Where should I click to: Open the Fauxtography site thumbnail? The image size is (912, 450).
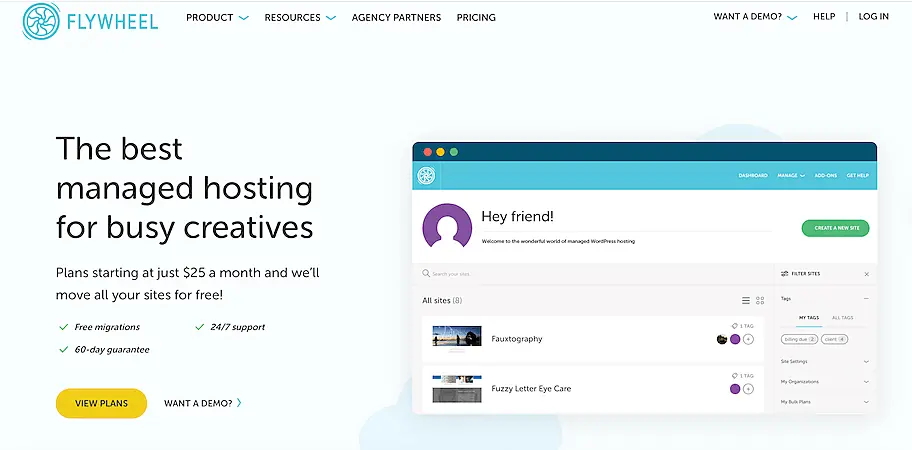[x=457, y=338]
